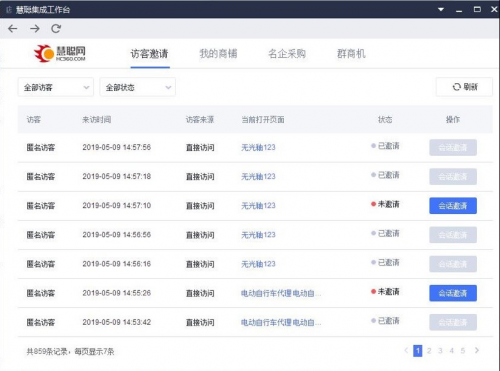Image resolution: width=500 pixels, height=371 pixels.
Task: Click the 访客来源 column header
Action: click(x=200, y=119)
